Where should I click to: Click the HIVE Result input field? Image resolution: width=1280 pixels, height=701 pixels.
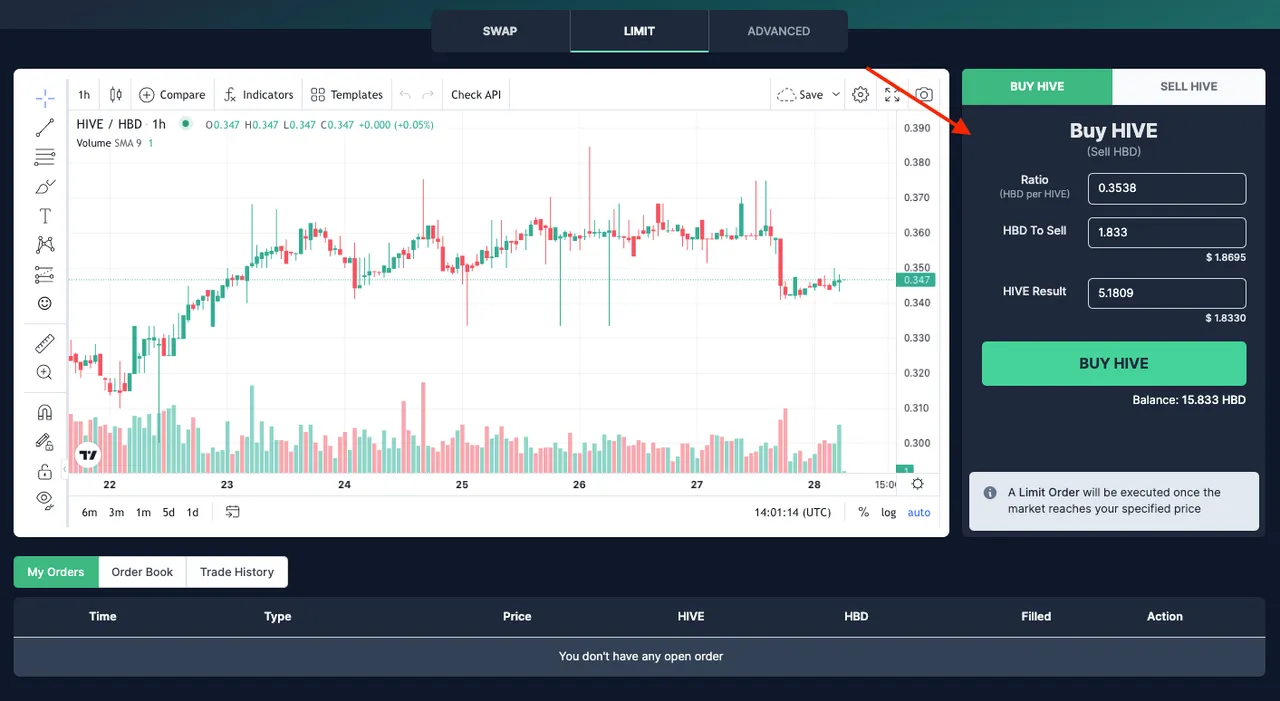[1167, 293]
